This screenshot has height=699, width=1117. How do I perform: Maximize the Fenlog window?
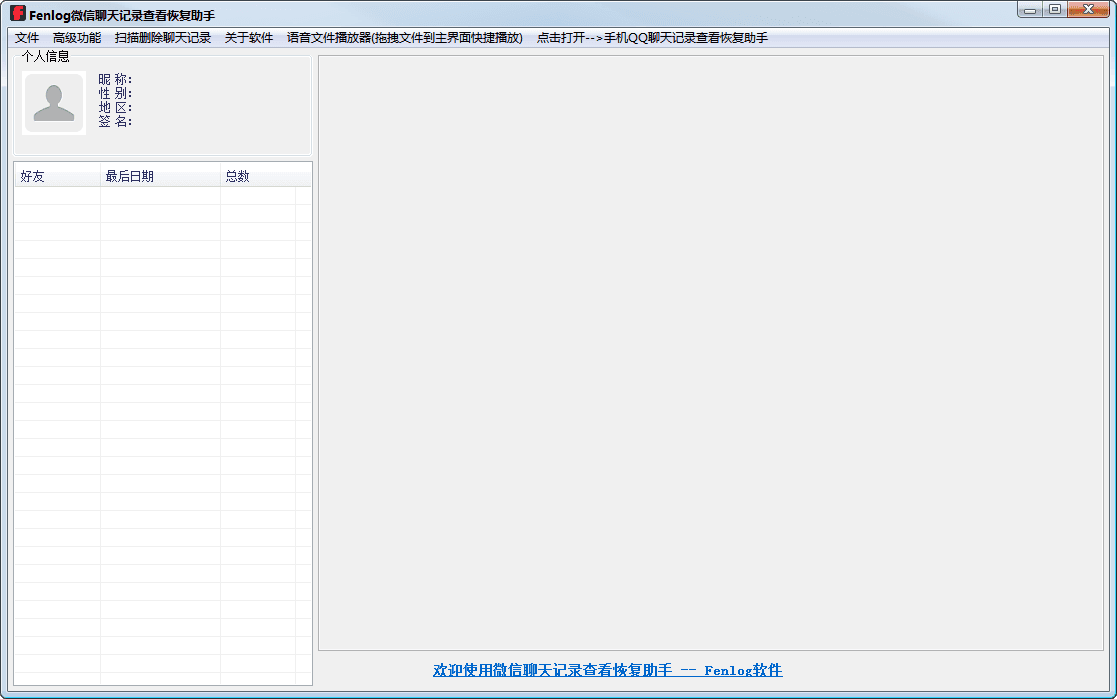pos(1055,10)
